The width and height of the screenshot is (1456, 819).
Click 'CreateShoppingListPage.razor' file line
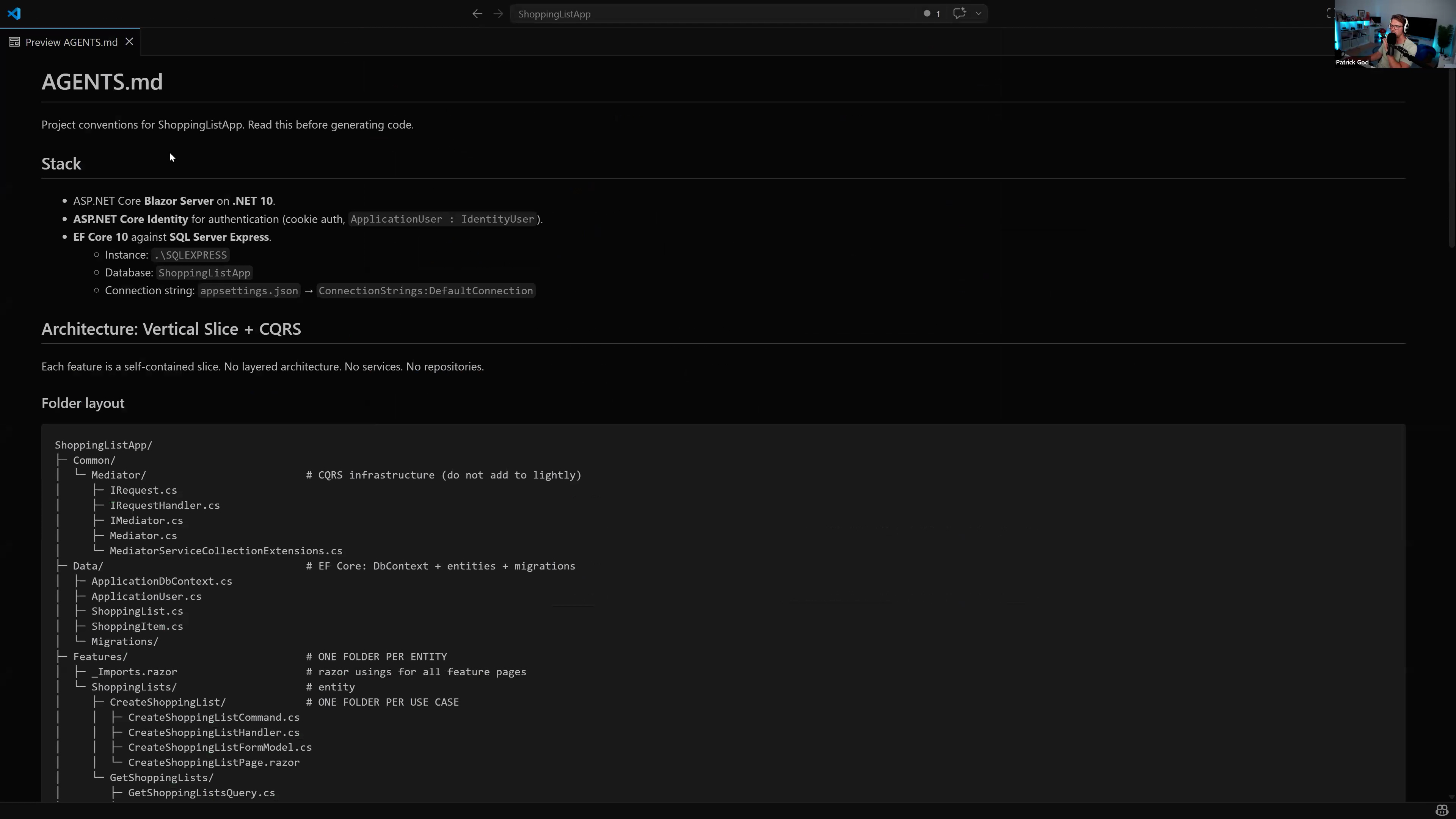tap(213, 763)
